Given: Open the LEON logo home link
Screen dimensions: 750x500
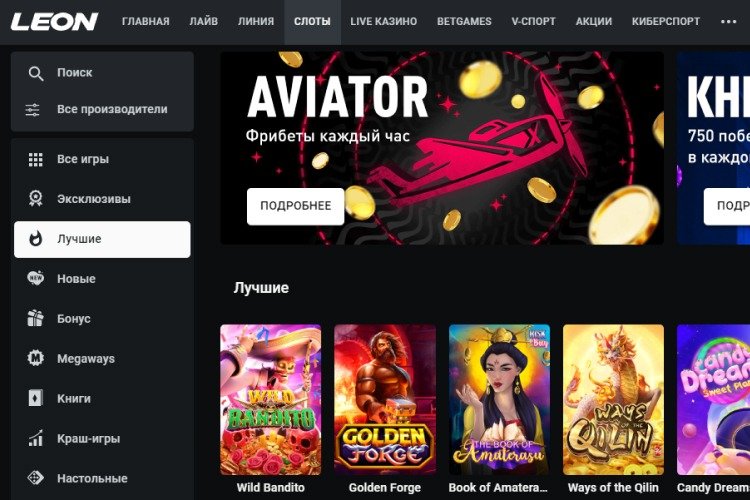Looking at the screenshot, I should click(x=54, y=22).
